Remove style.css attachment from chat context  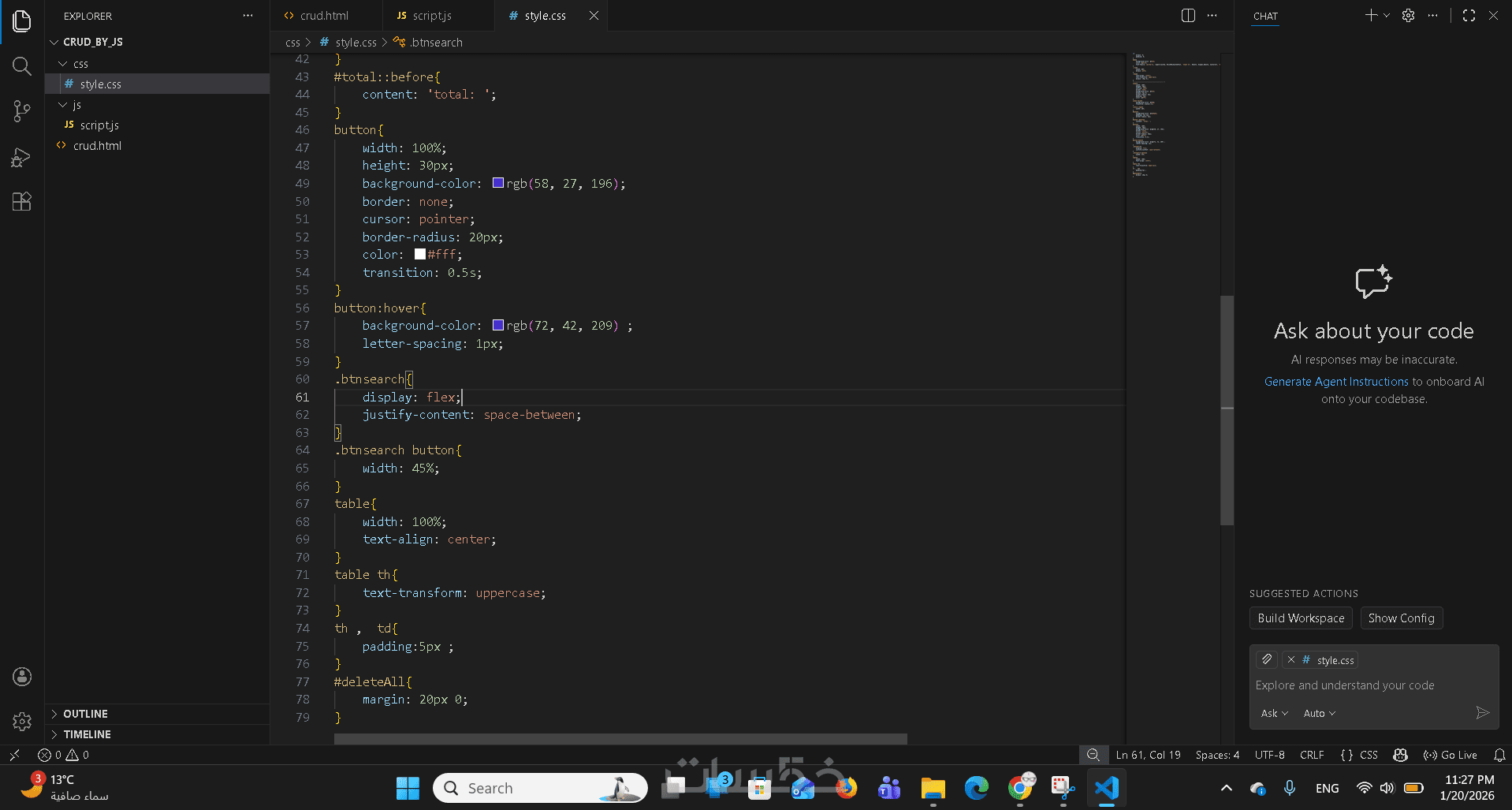tap(1290, 660)
